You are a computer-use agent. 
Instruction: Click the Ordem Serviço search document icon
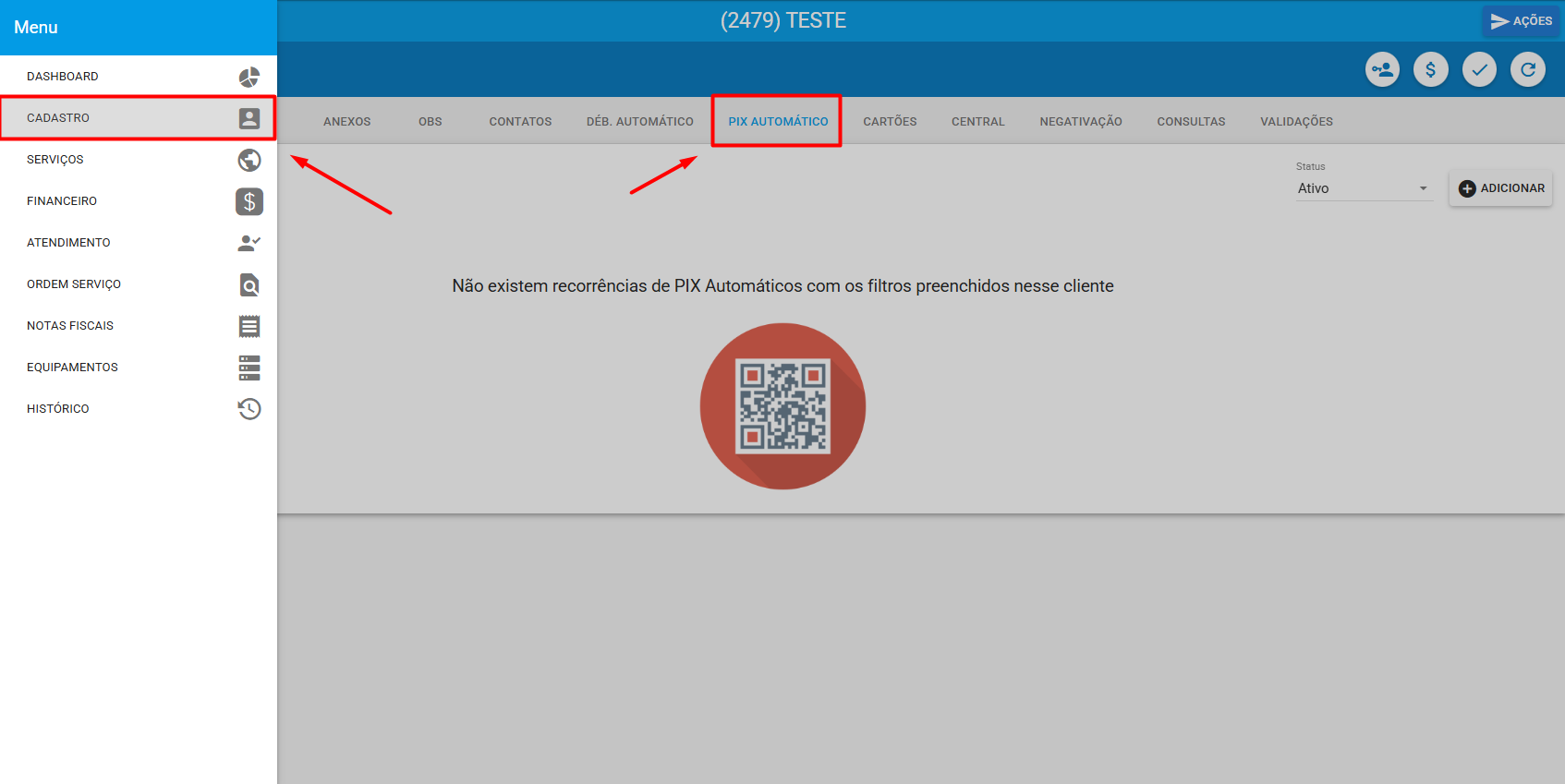249,284
